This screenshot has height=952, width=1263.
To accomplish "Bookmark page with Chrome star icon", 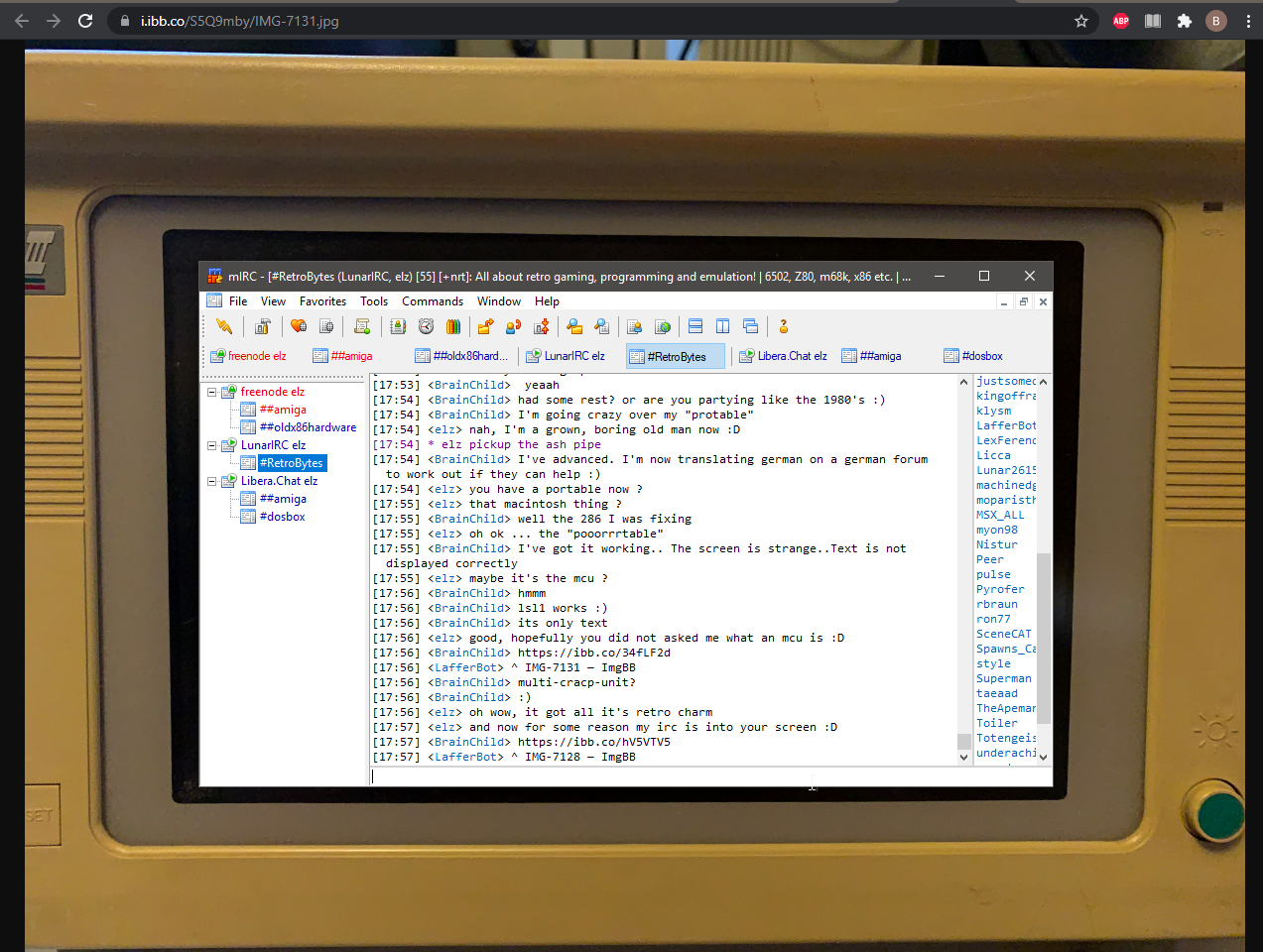I will point(1081,21).
